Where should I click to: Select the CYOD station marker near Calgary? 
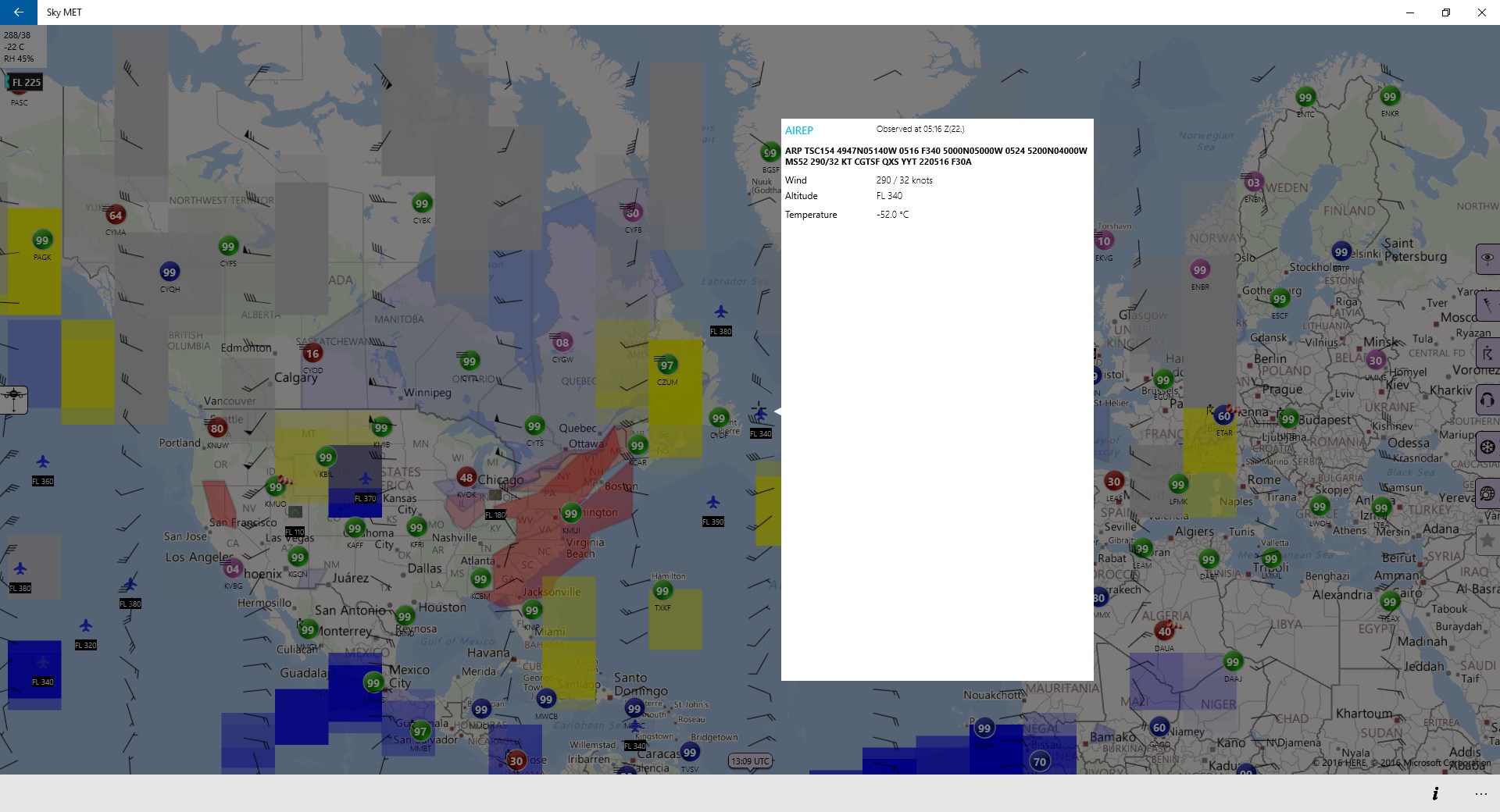(312, 354)
